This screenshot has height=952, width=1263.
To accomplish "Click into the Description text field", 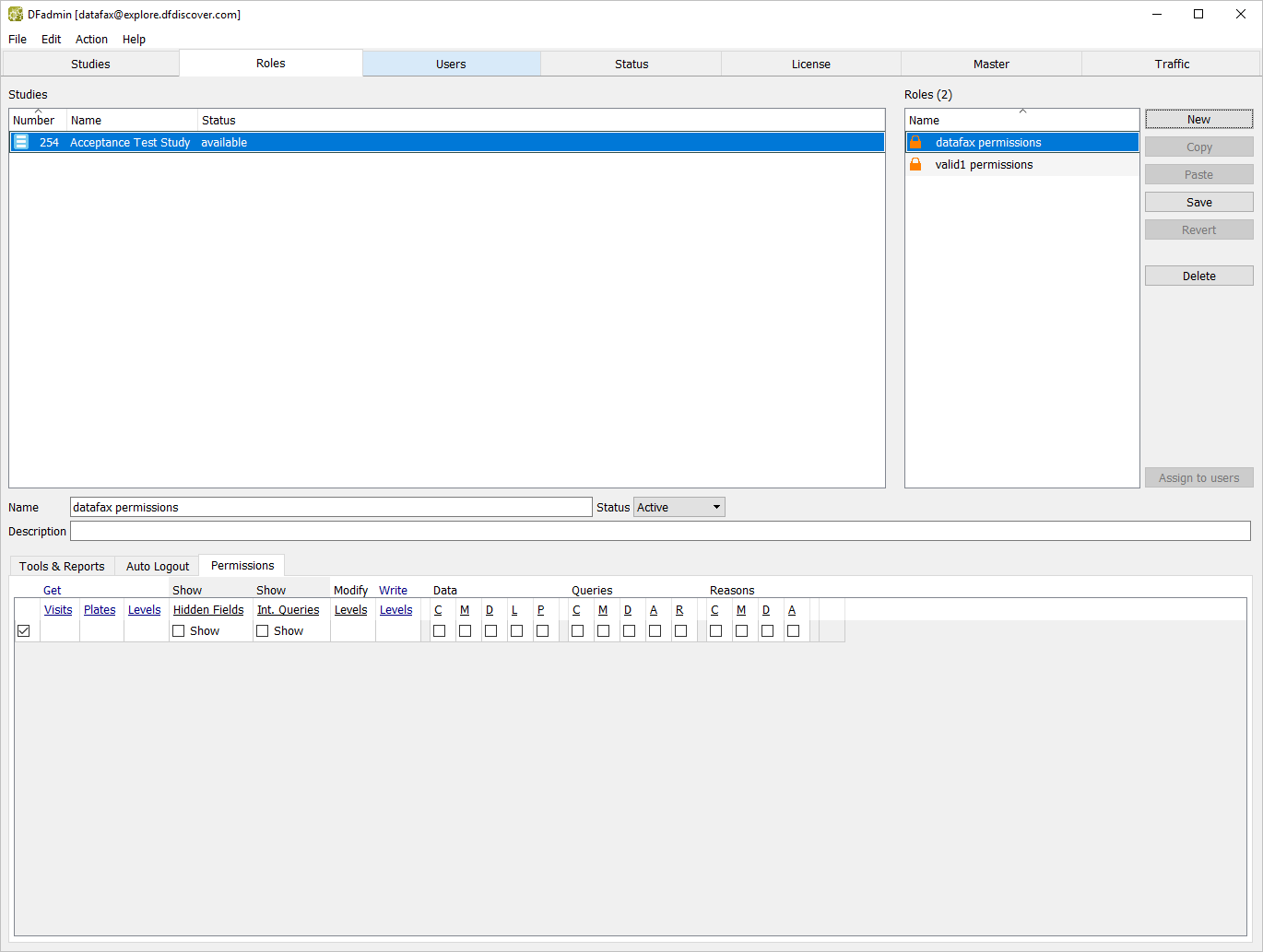I will (x=660, y=532).
